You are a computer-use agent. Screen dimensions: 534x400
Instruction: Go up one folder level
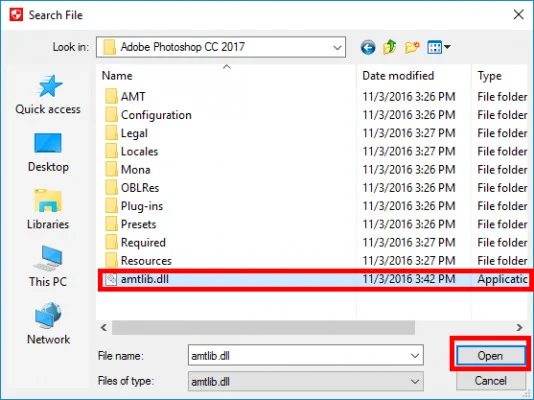[x=390, y=47]
